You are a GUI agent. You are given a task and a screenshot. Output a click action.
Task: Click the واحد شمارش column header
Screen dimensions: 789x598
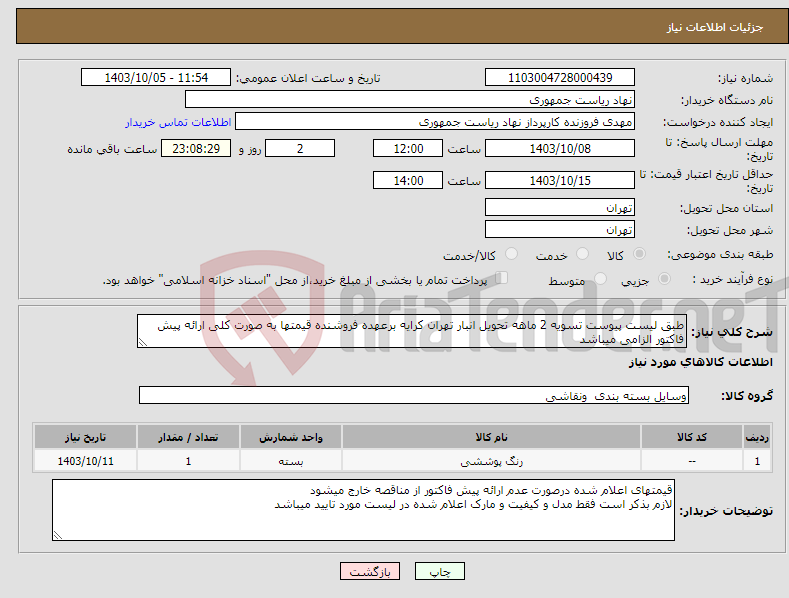(x=291, y=437)
